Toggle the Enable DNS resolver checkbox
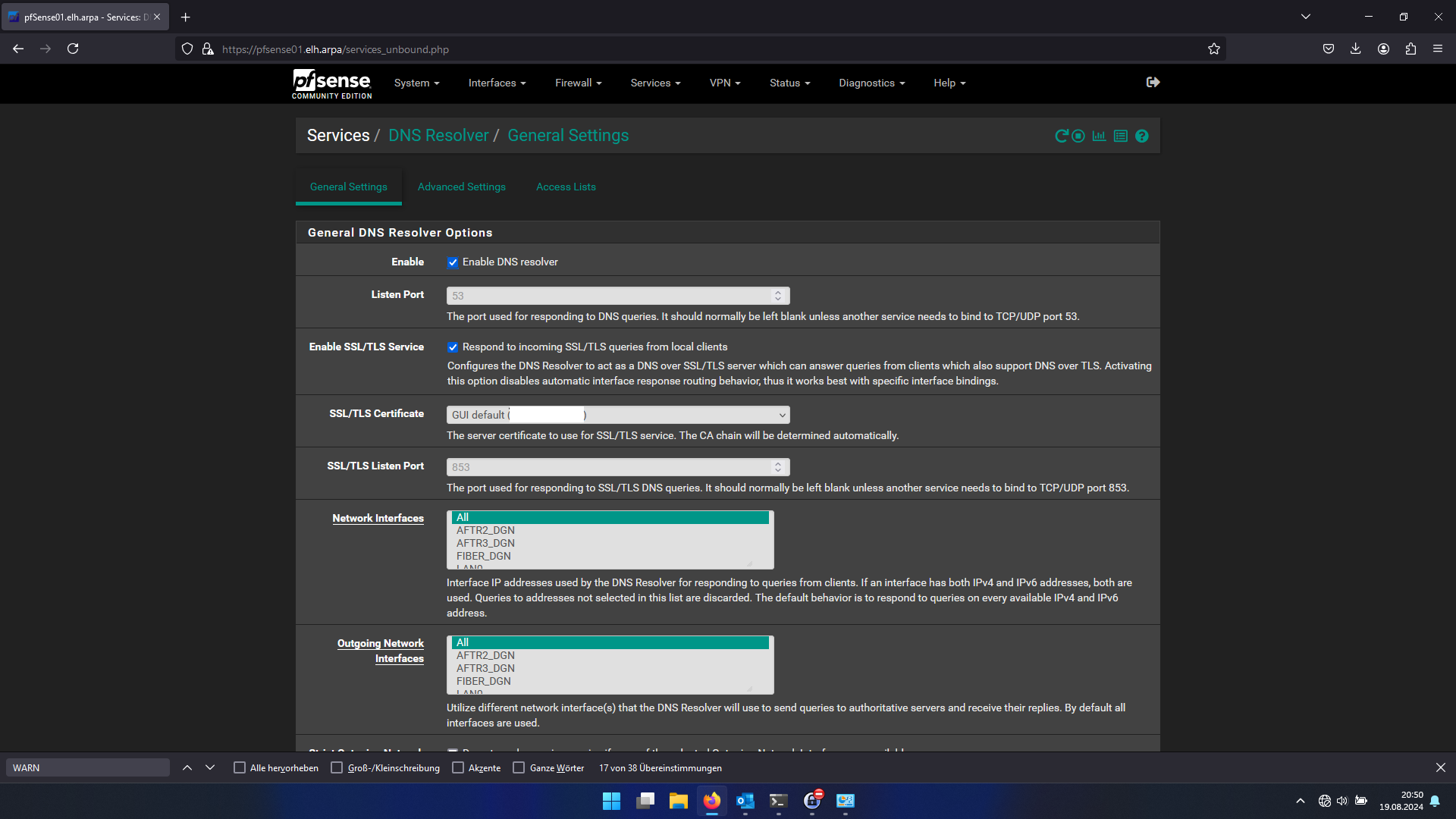 coord(453,262)
